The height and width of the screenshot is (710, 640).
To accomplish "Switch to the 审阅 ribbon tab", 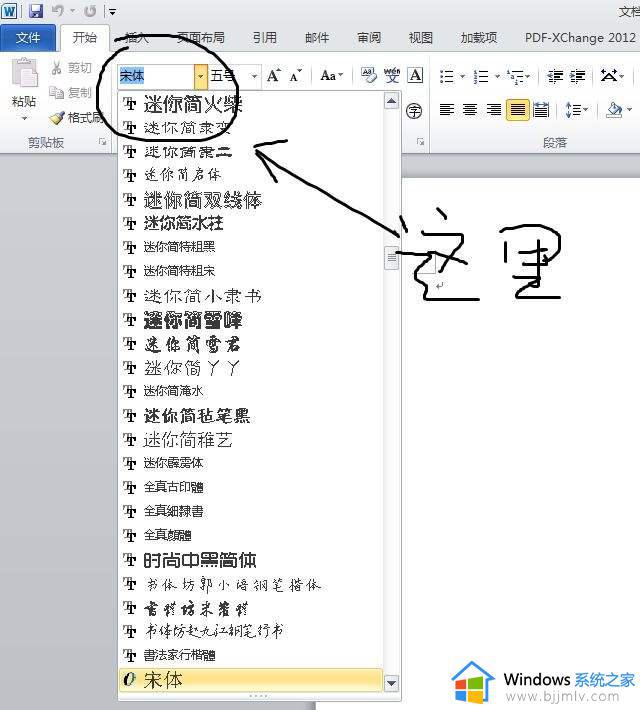I will point(369,38).
